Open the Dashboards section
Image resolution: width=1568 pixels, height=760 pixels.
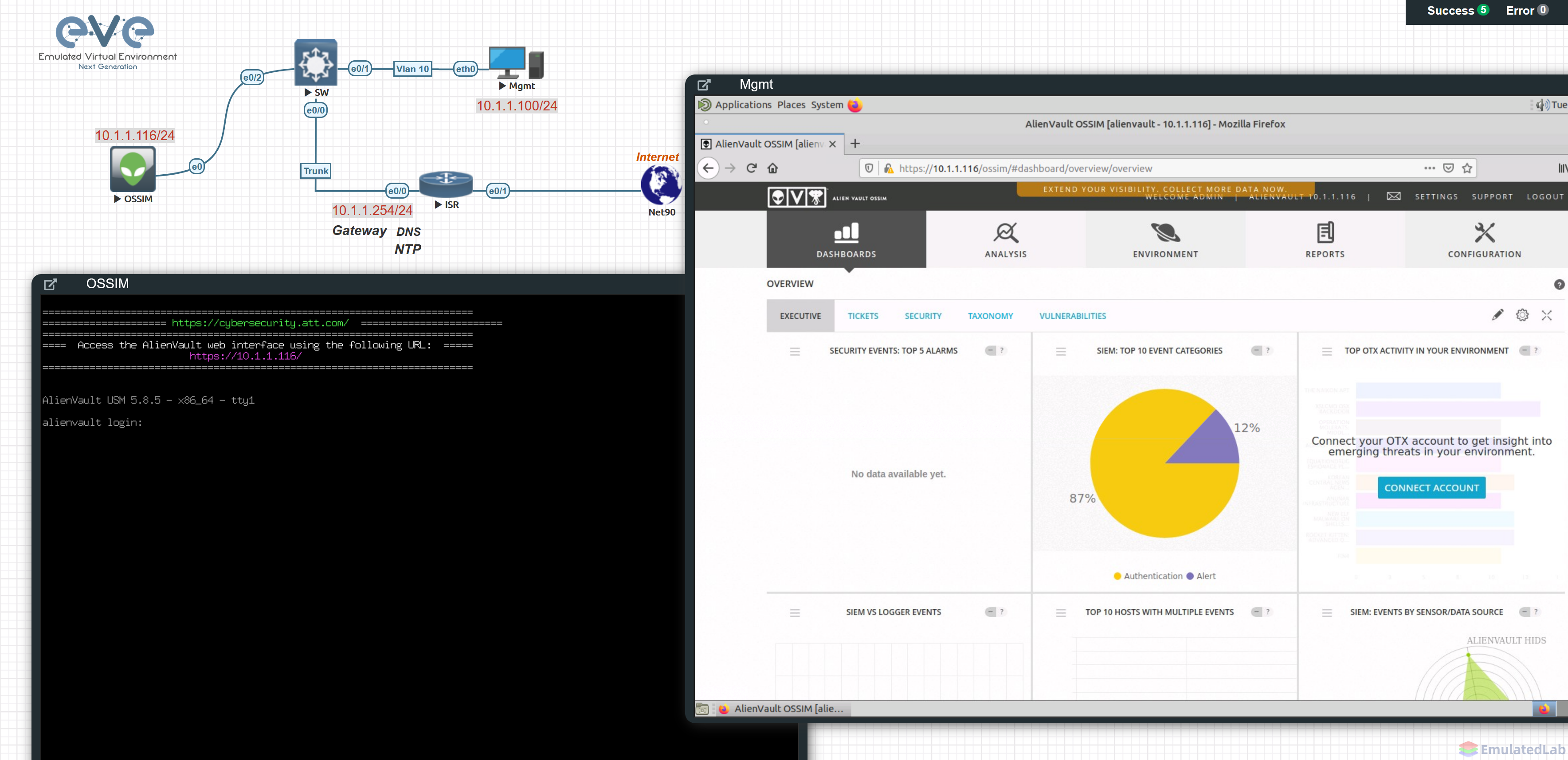[846, 240]
